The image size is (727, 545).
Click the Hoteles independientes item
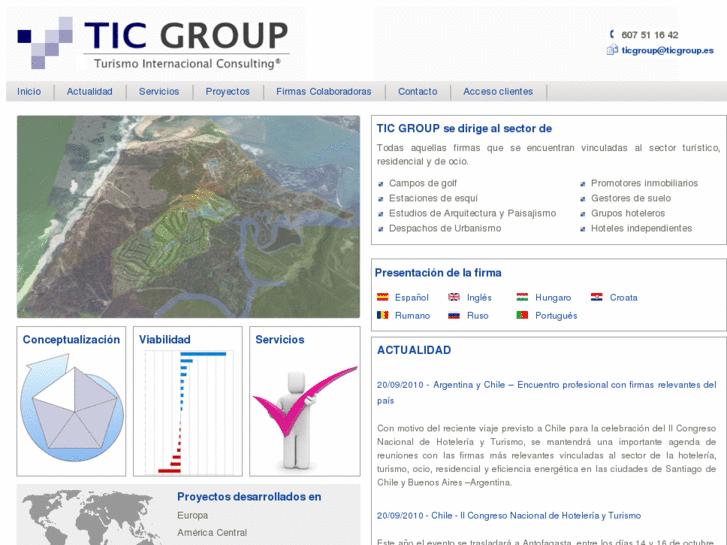click(641, 228)
